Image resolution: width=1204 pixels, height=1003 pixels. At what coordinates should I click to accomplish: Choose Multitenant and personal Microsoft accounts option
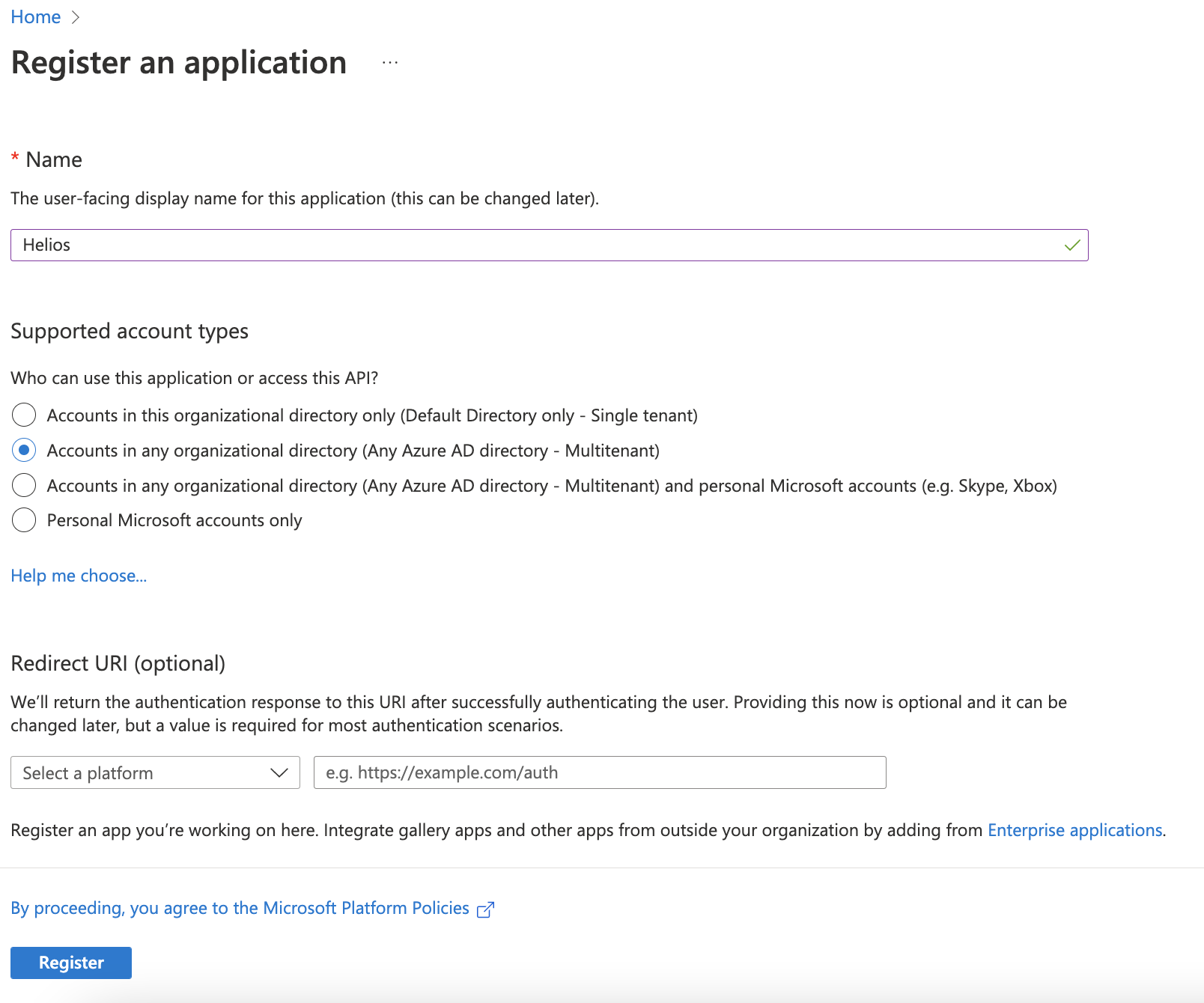pos(24,485)
